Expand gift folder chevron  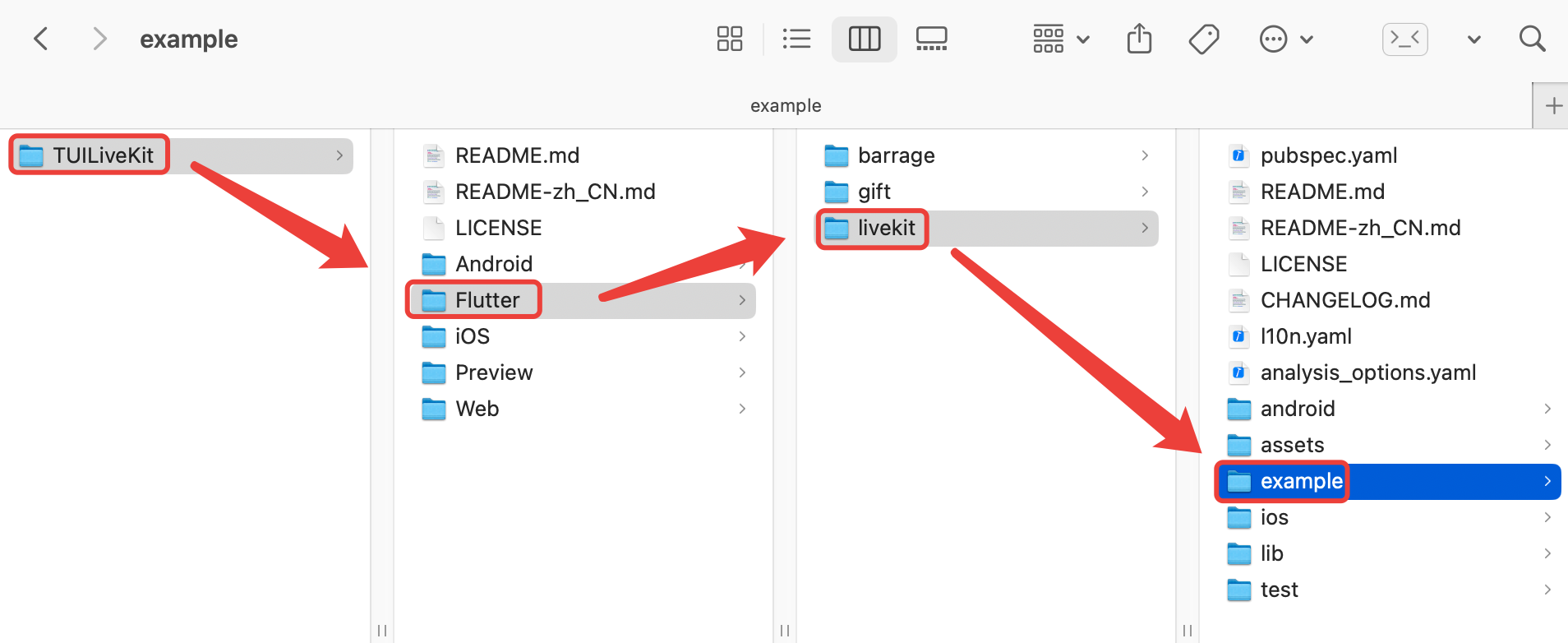coord(1145,192)
